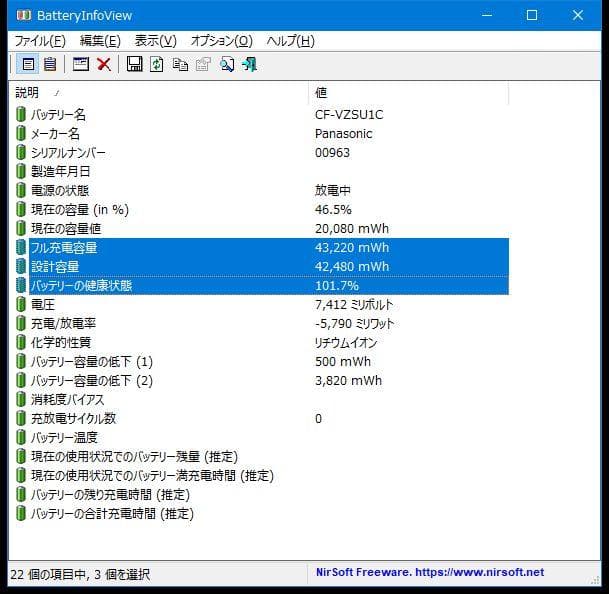Click battery icon beside 設計容量
The width and height of the screenshot is (609, 594).
21,267
